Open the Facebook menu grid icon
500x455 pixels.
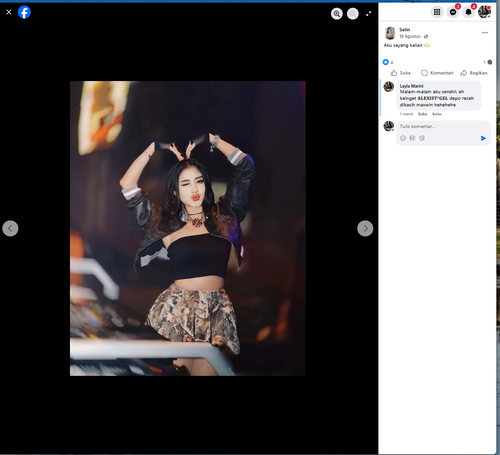click(x=437, y=12)
